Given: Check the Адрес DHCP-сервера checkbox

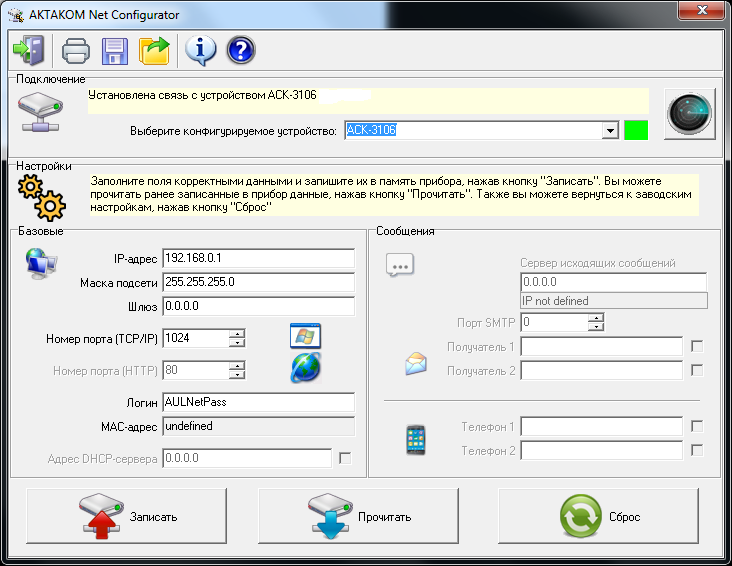Looking at the screenshot, I should [345, 458].
